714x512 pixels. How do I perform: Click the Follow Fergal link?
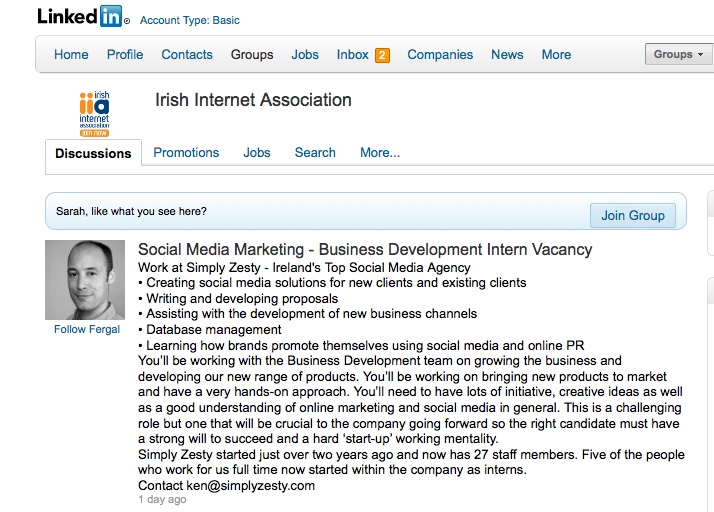pyautogui.click(x=86, y=329)
